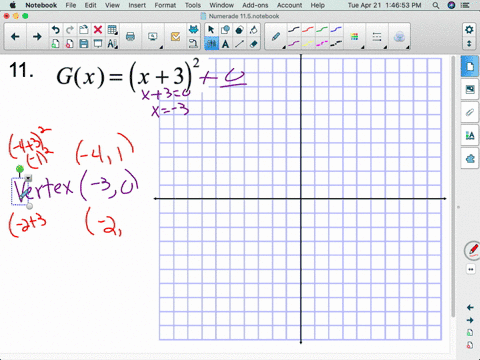Click the grayed Redo icon
Screen dimensions: 480x360
70,30
